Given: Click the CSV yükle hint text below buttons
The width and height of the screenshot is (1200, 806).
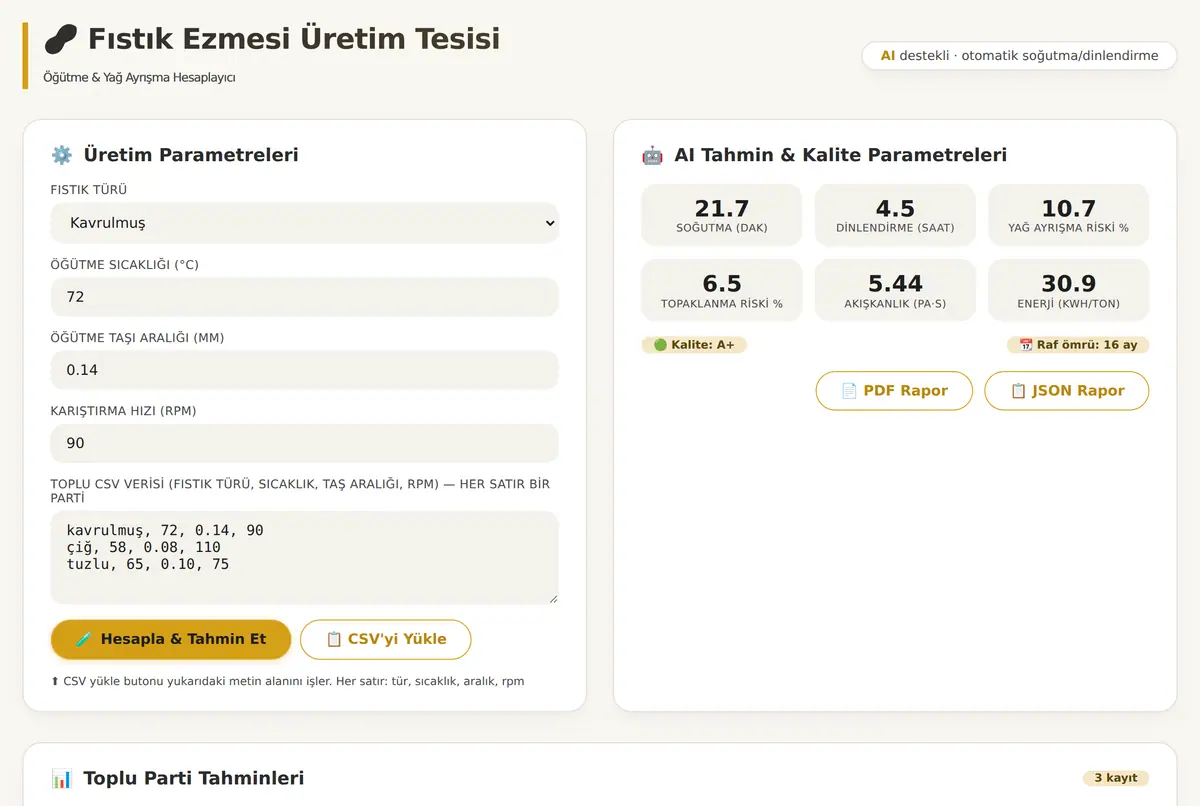Looking at the screenshot, I should click(287, 681).
